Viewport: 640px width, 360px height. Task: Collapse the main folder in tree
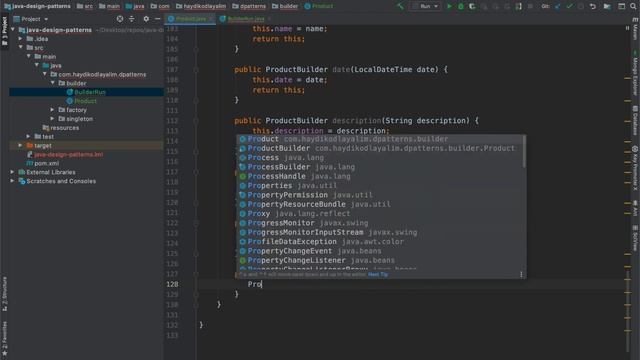(x=29, y=56)
